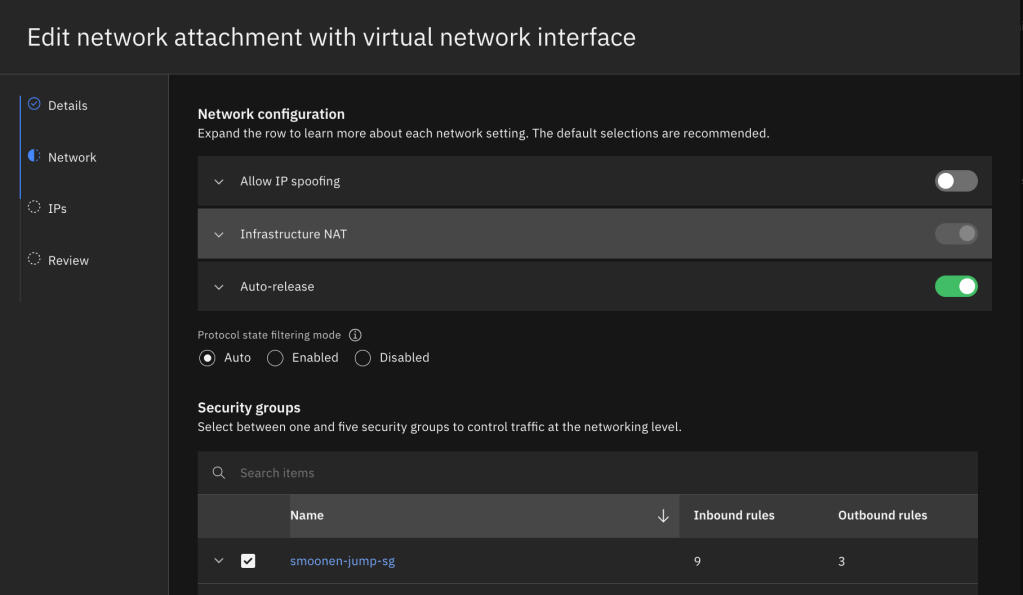
Task: Expand the smoonen-jump-sg table row
Action: coord(219,561)
